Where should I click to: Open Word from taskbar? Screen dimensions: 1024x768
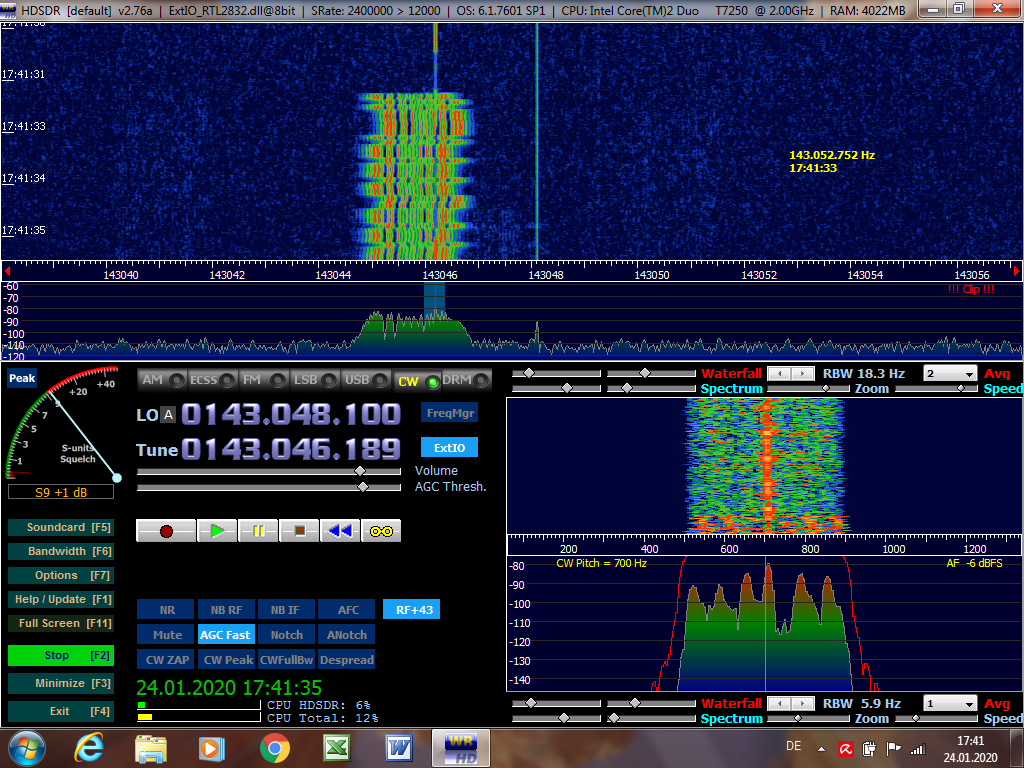click(x=399, y=748)
